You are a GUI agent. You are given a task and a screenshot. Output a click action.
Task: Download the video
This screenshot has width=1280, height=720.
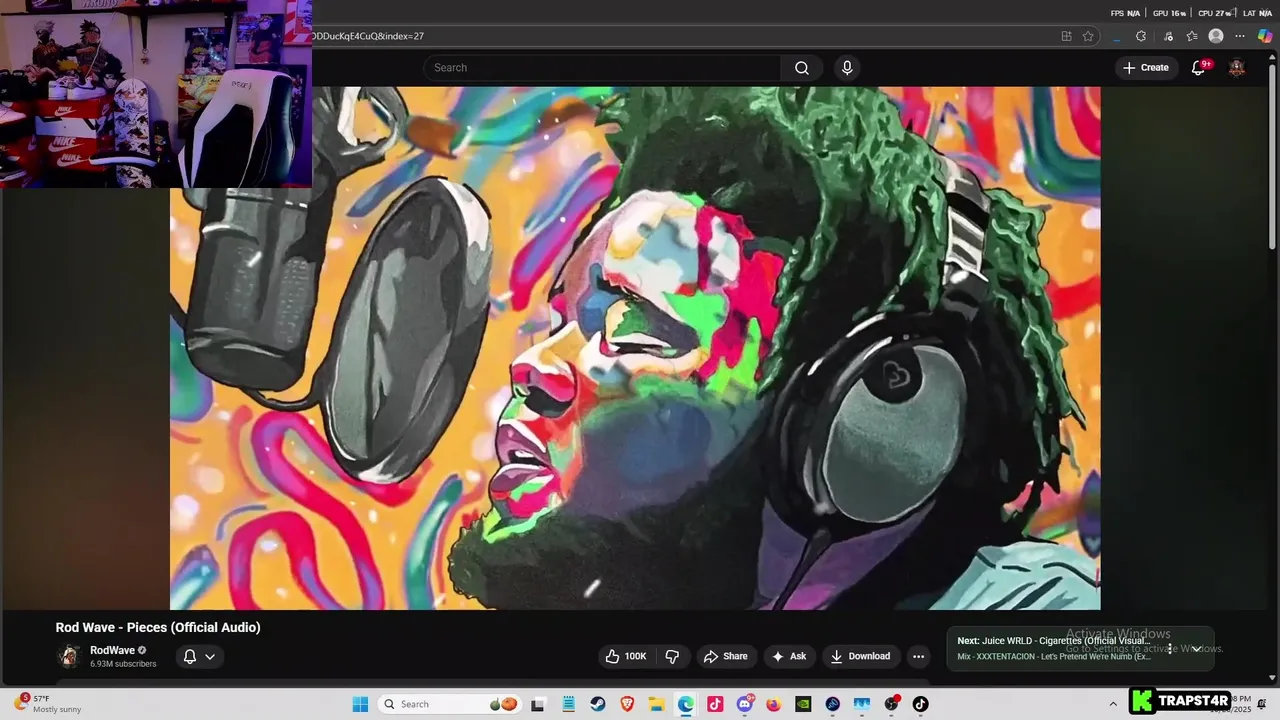tap(860, 656)
